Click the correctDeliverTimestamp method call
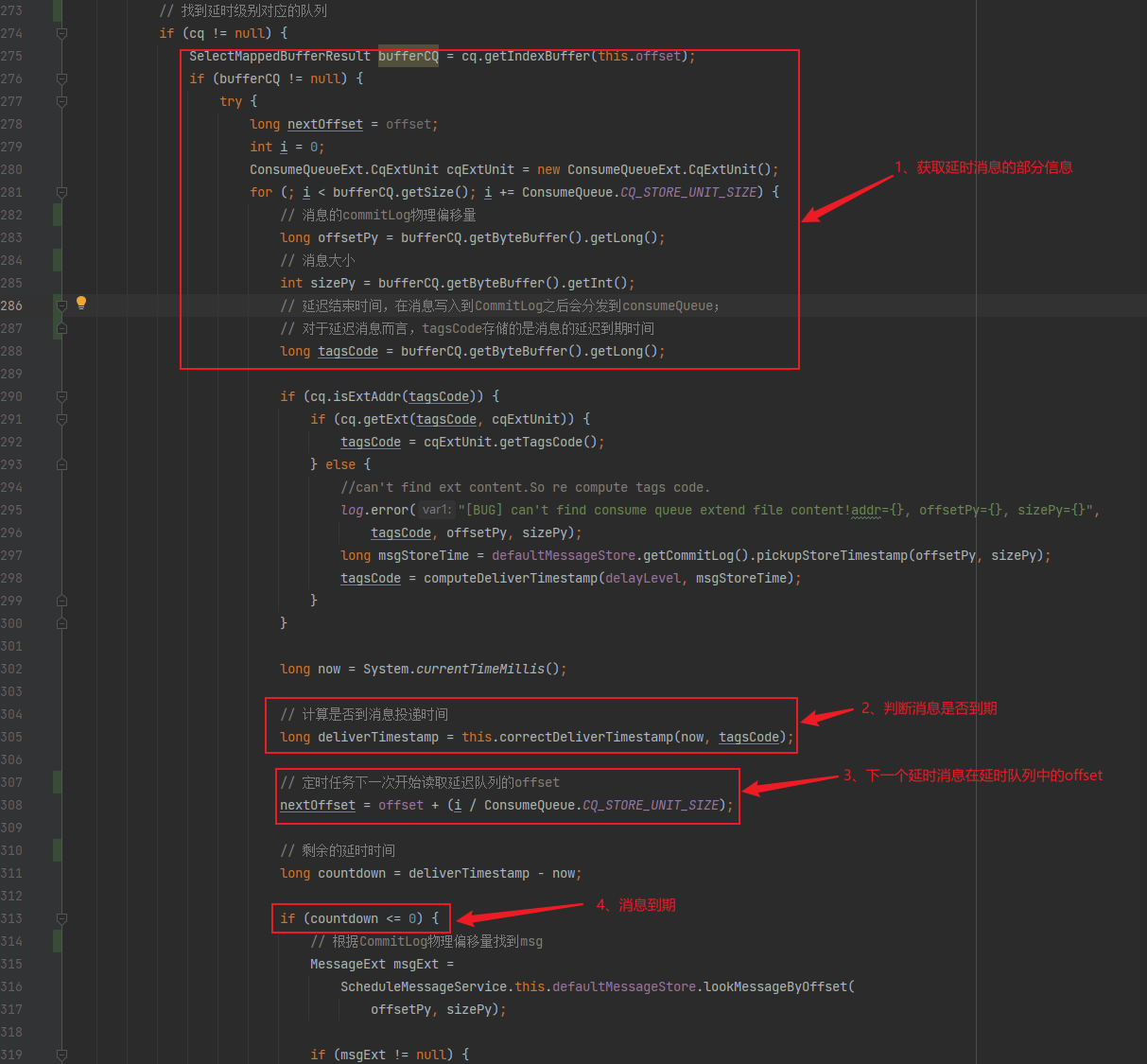Image resolution: width=1147 pixels, height=1064 pixels. (586, 737)
